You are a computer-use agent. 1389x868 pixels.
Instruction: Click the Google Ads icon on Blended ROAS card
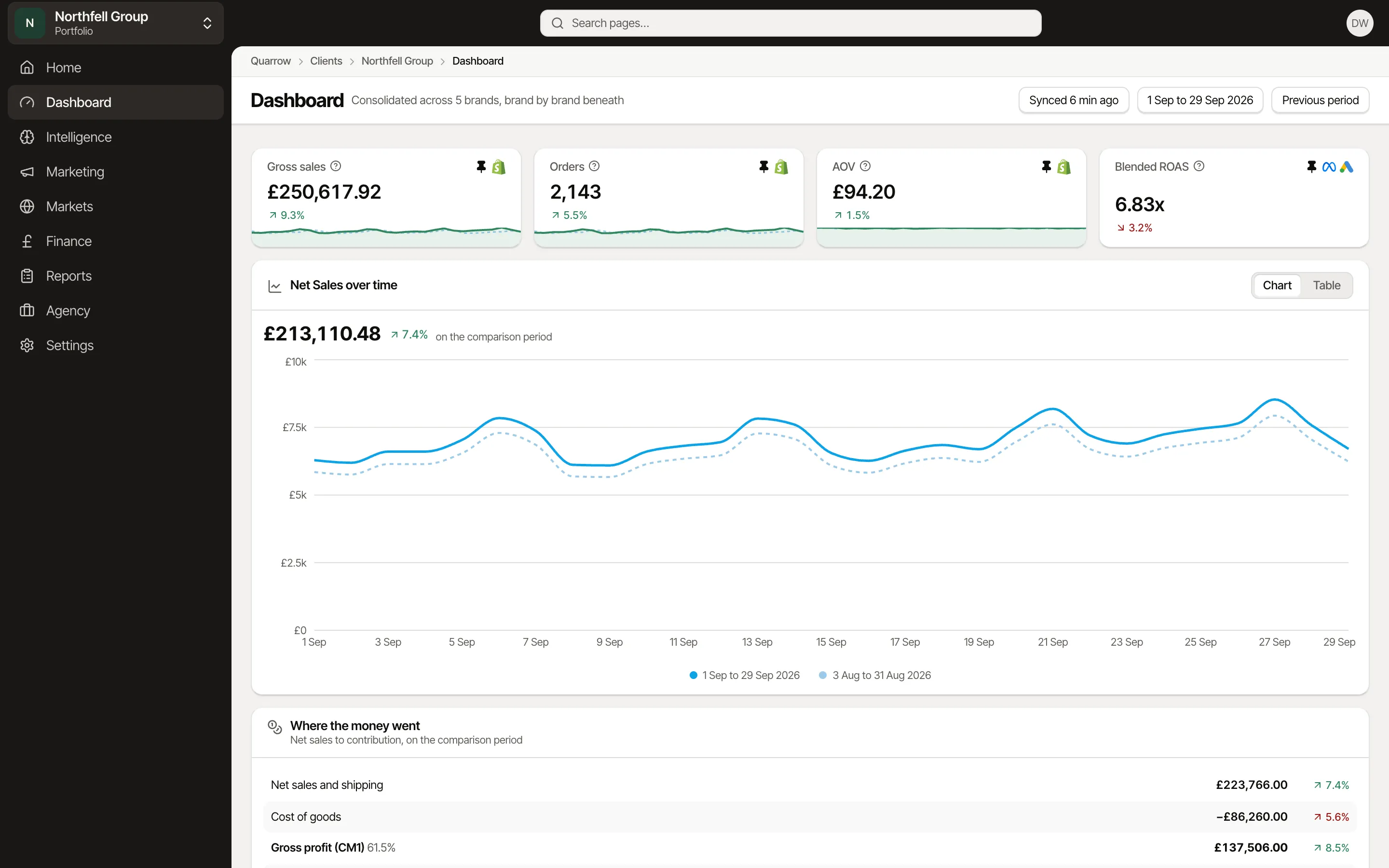point(1347,166)
